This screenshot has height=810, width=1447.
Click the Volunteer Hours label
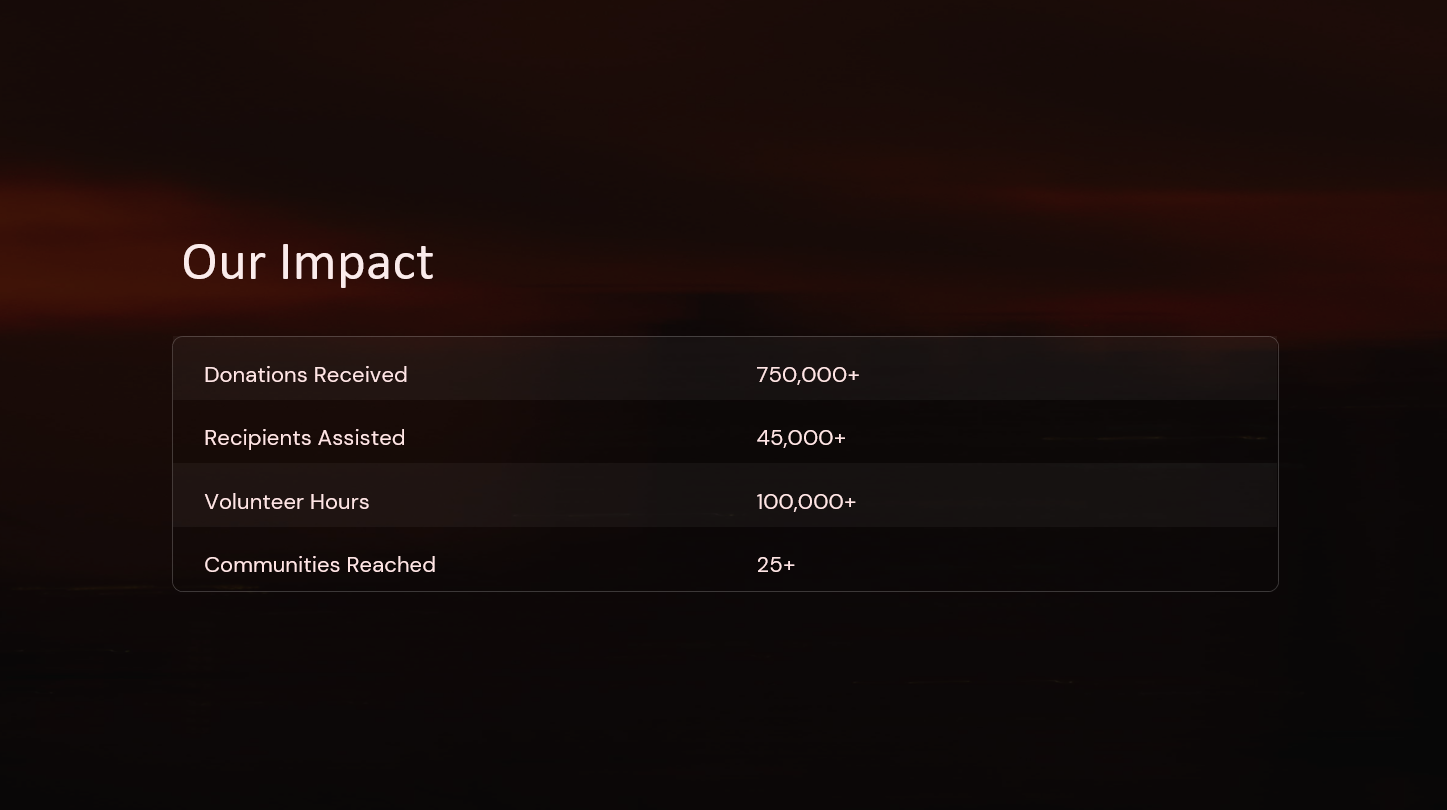[x=287, y=502]
